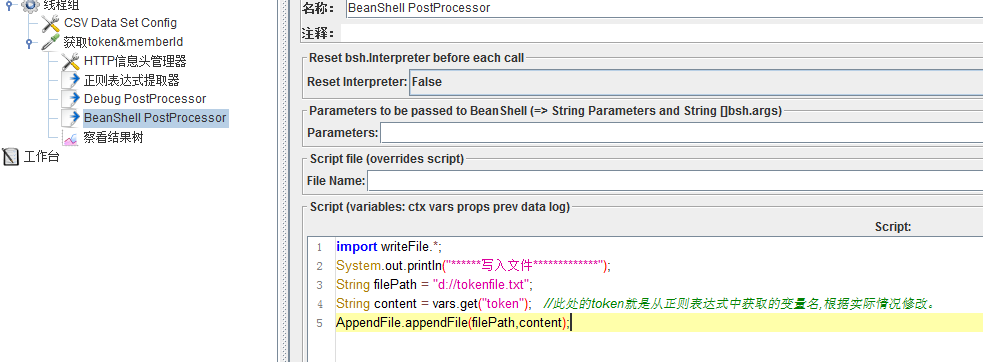Click the 工作台 workbench icon
Viewport: 983px width, 362px height.
tap(11, 157)
